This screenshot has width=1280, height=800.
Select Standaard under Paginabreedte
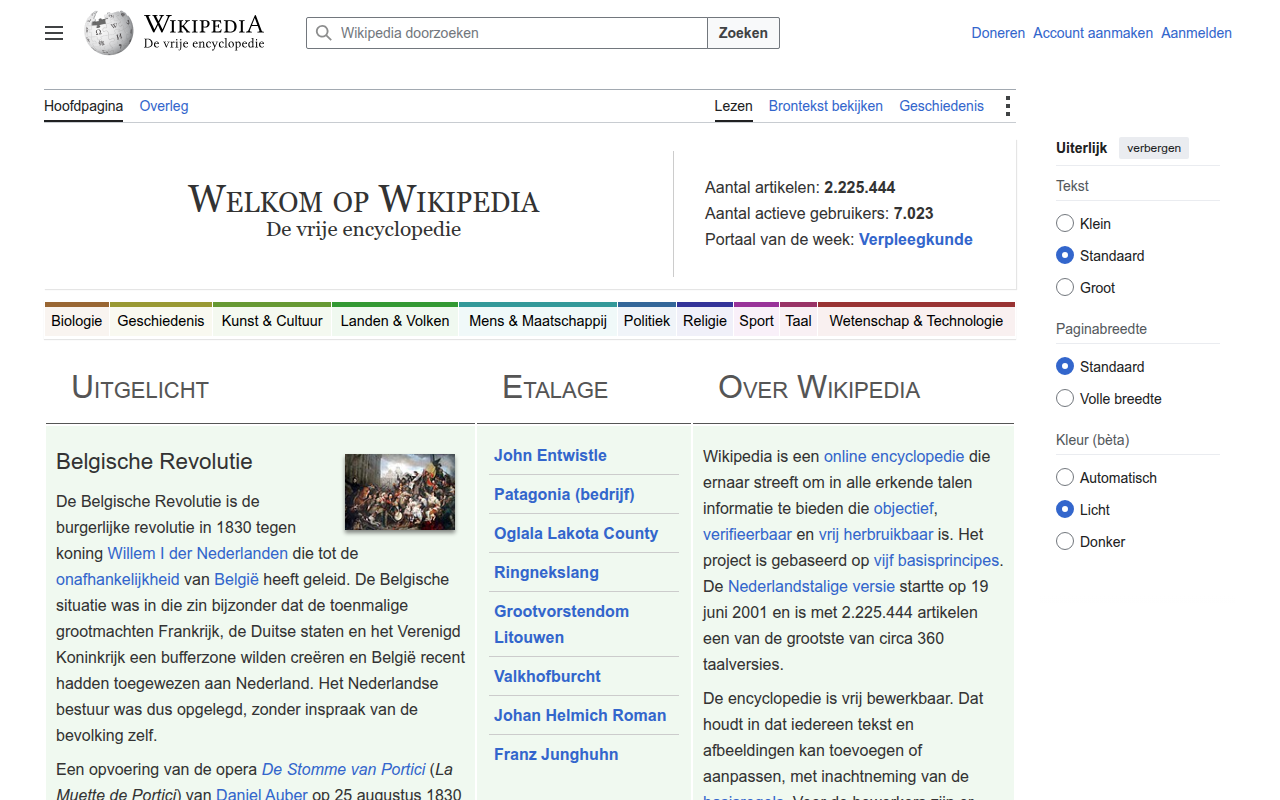point(1065,367)
